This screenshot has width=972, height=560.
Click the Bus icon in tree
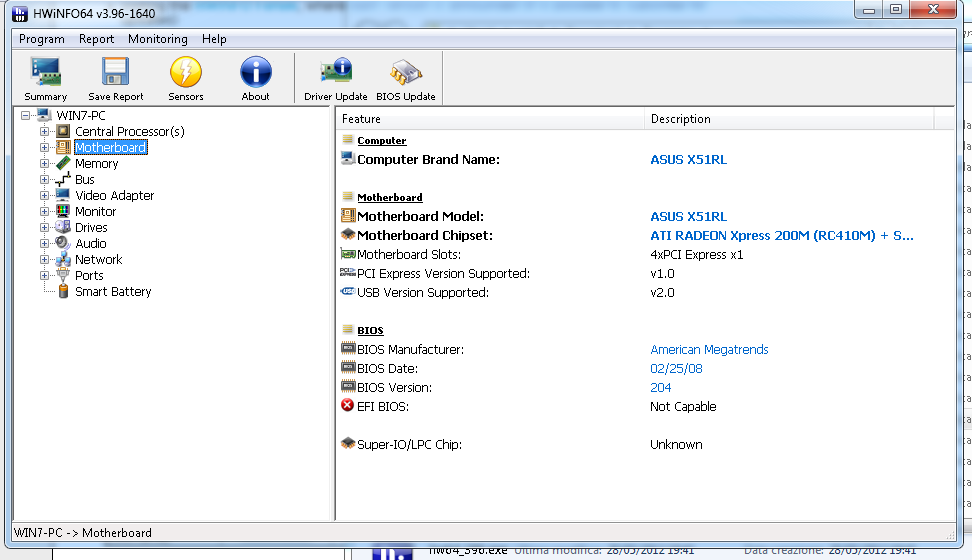(63, 179)
